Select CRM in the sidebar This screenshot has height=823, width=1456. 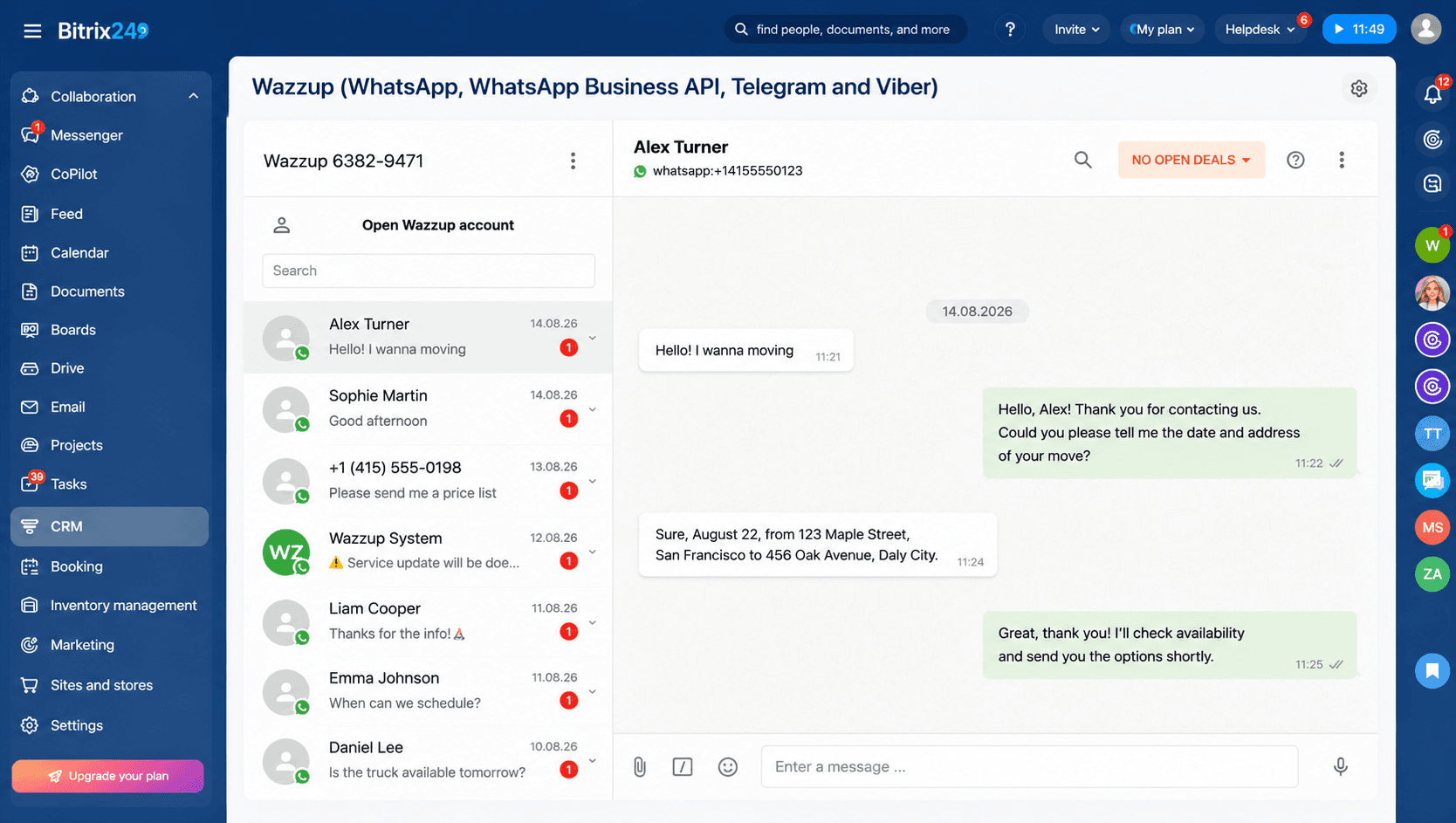pos(110,526)
